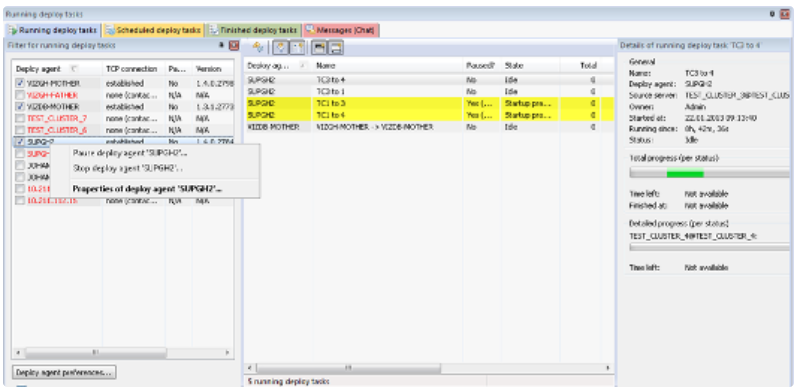Viewport: 803px width, 392px height.
Task: Switch to Running deploy tasks tab
Action: 53,30
